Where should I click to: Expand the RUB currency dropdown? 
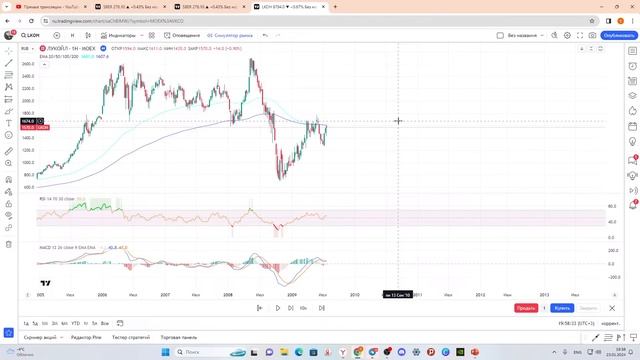click(x=27, y=49)
